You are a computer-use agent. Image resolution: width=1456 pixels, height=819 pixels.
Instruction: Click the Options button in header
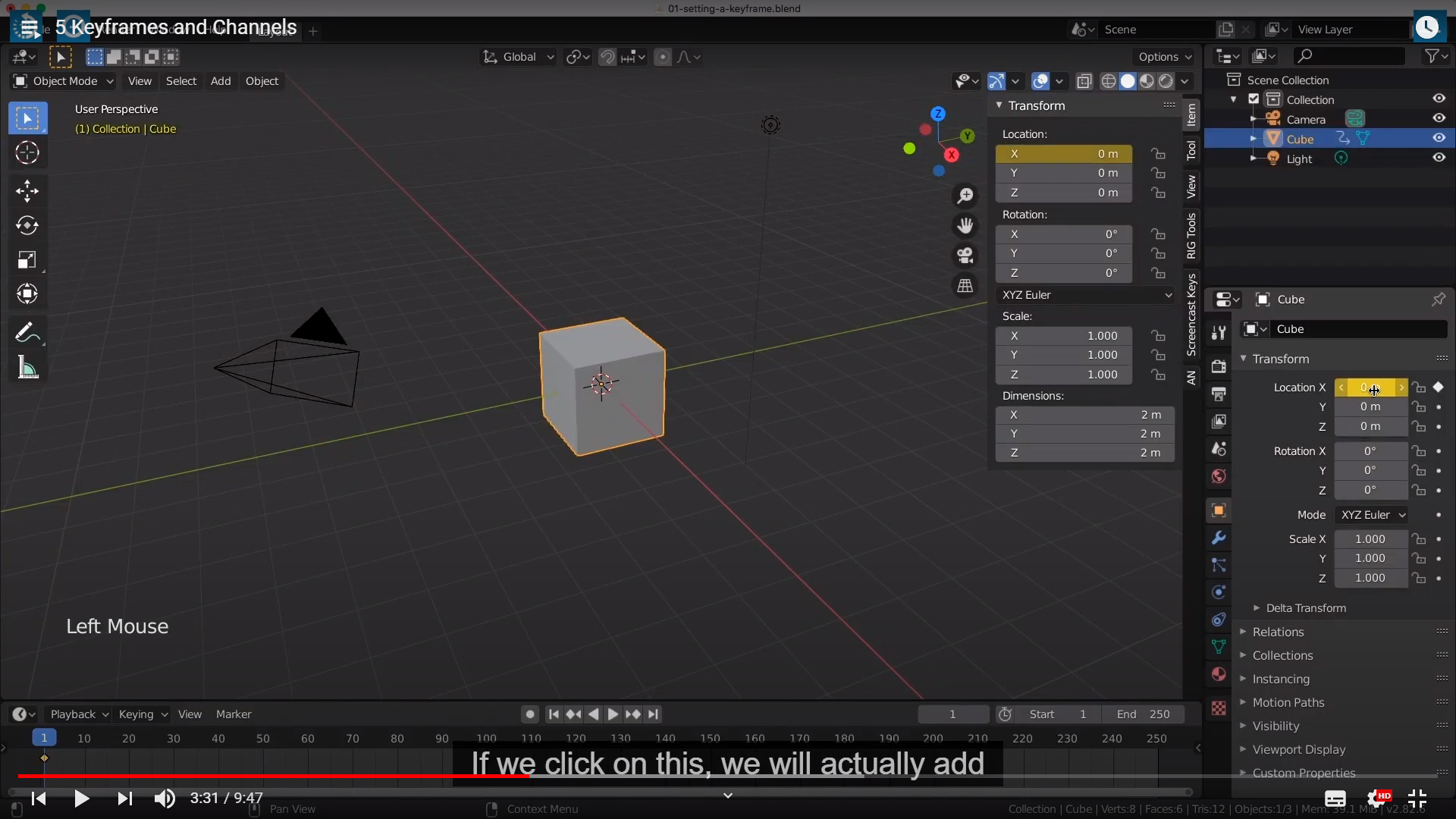tap(1165, 57)
